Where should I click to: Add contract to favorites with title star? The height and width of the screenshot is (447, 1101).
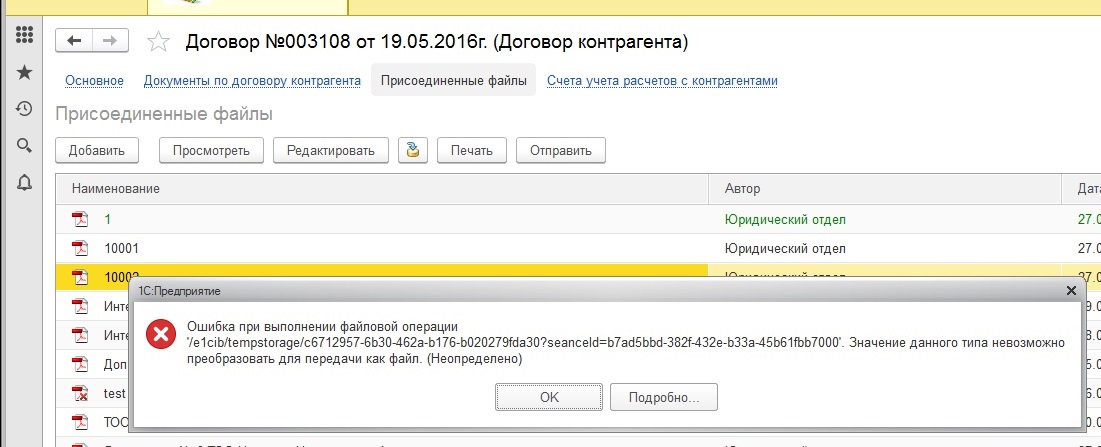[x=157, y=41]
